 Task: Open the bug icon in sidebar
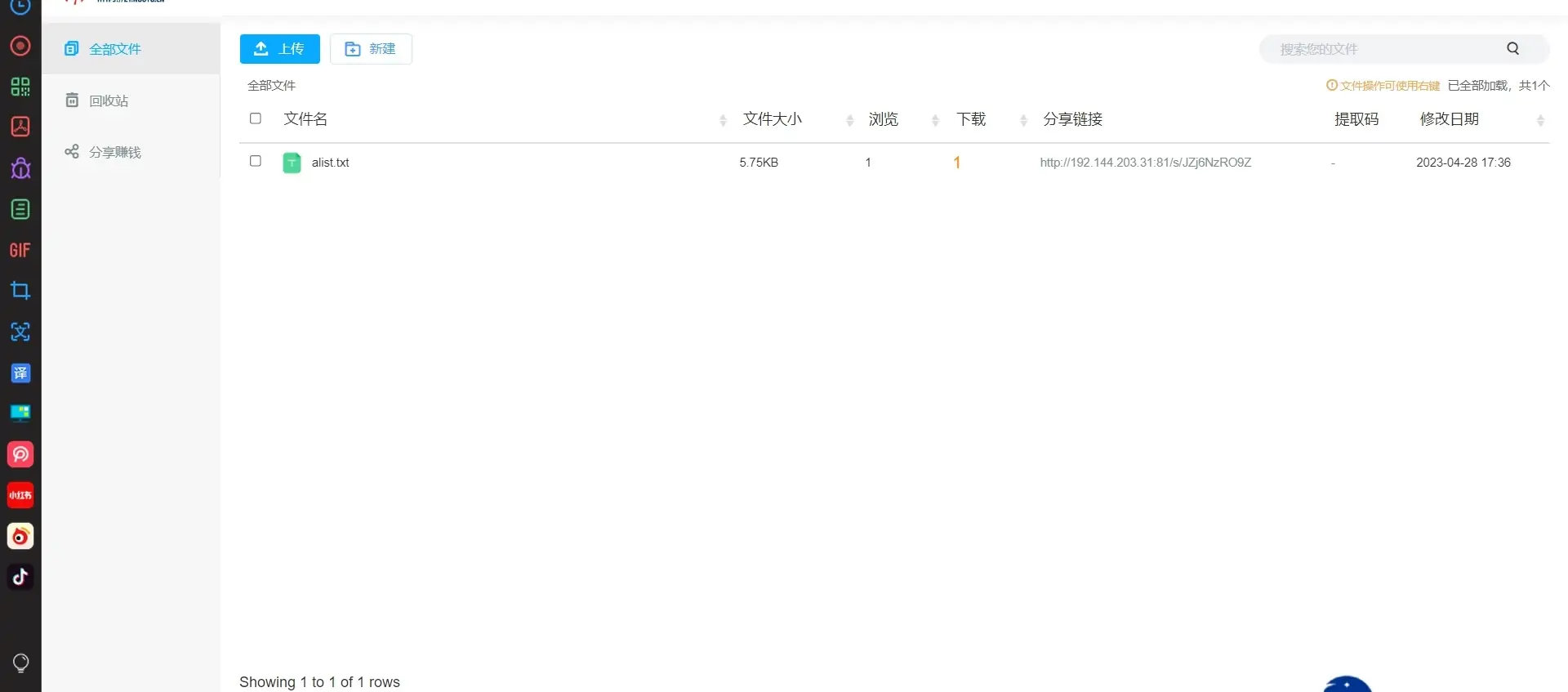(20, 168)
